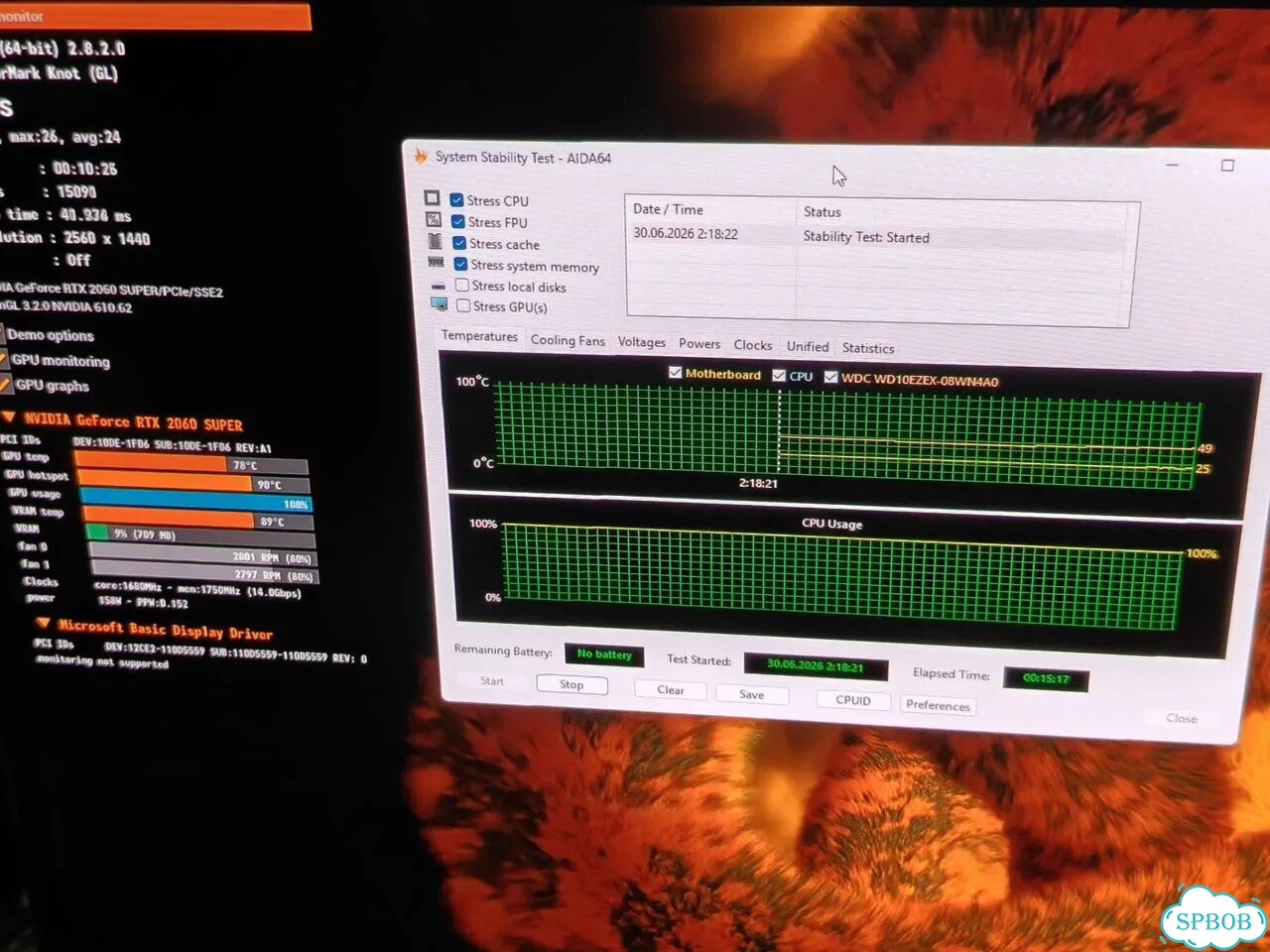
Task: Open the Preferences dialog
Action: coord(938,705)
